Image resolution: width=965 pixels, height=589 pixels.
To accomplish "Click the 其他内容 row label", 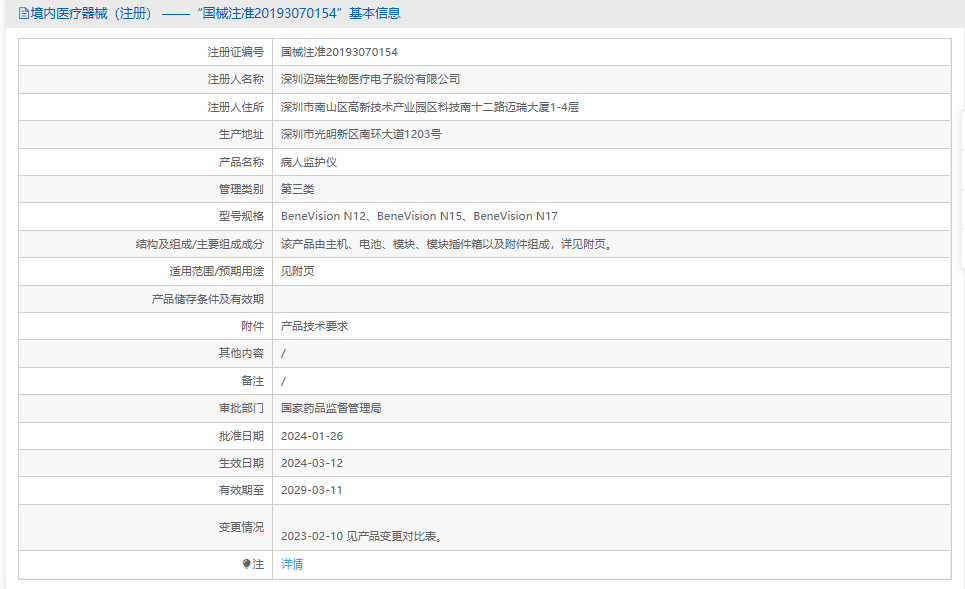I will pos(241,353).
